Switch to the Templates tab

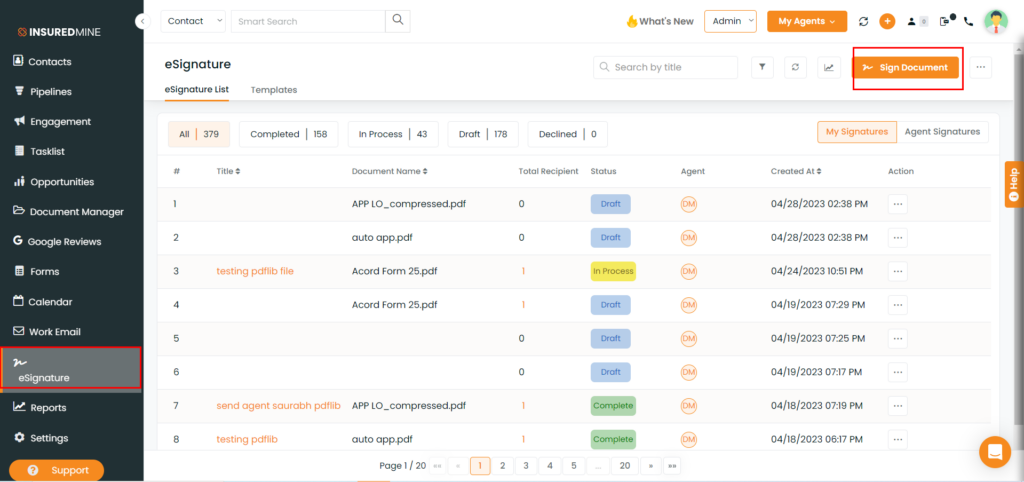[x=274, y=90]
